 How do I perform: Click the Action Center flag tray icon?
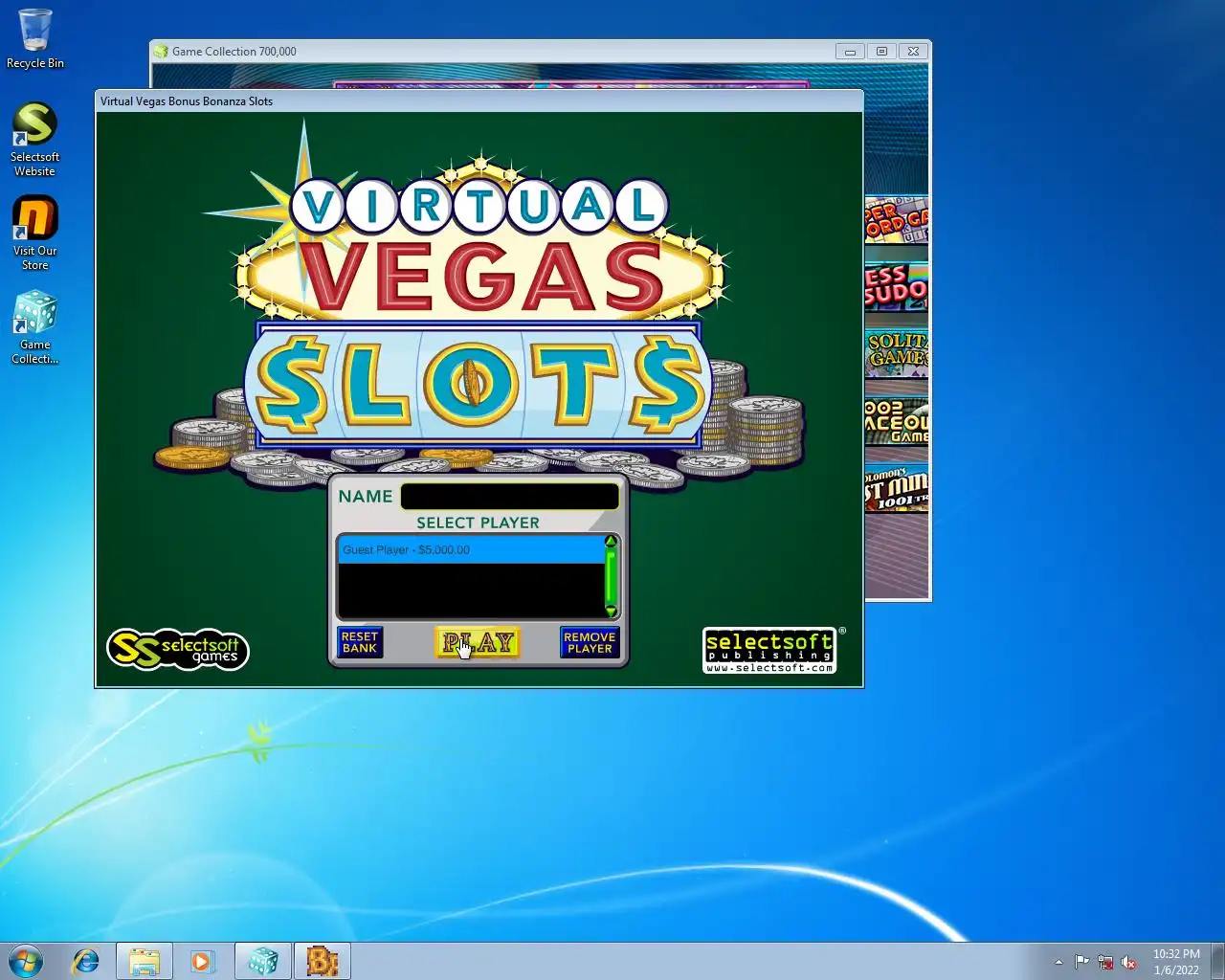click(x=1081, y=962)
